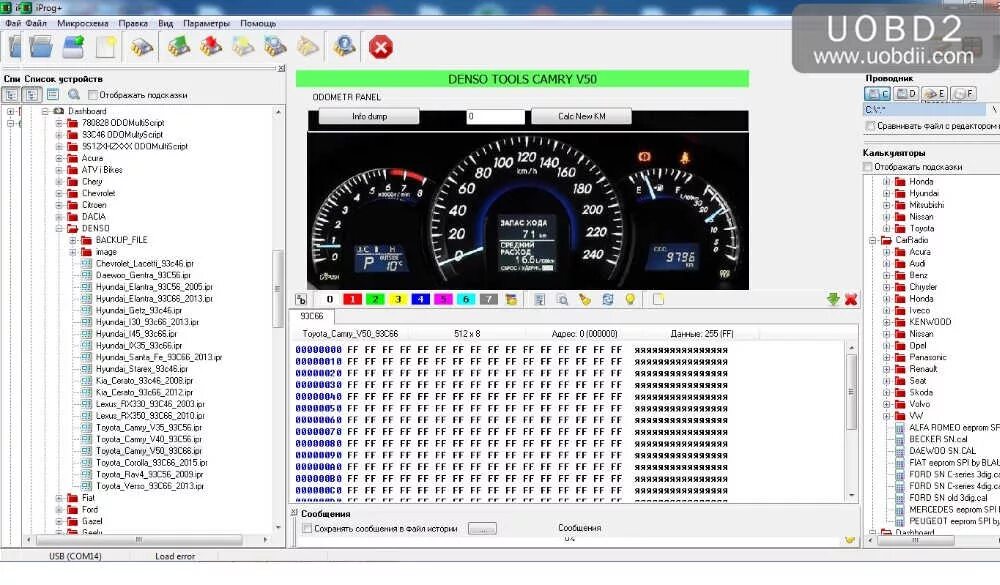Click the magnifier icon in hex editor toolbar
The width and height of the screenshot is (1000, 585).
pos(562,299)
